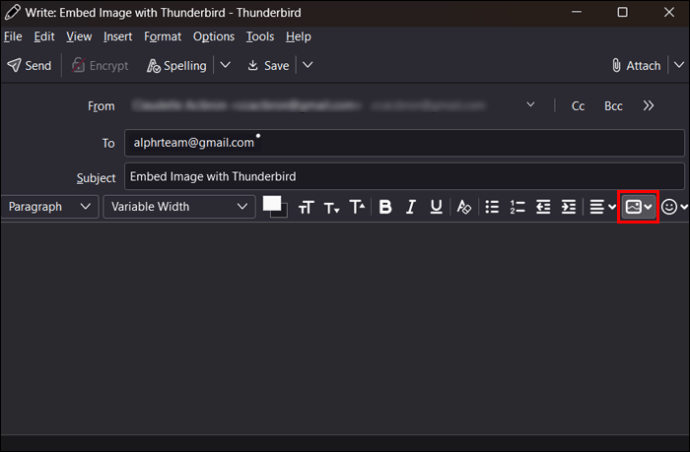Add a Bcc address field
The width and height of the screenshot is (690, 452).
click(613, 106)
